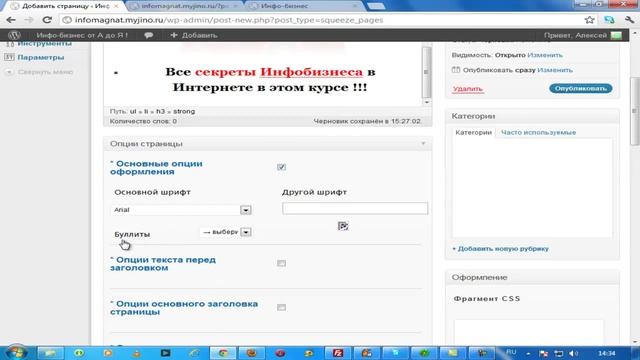This screenshot has width=640, height=360.
Task: Open Windows Start button
Action: 16,353
